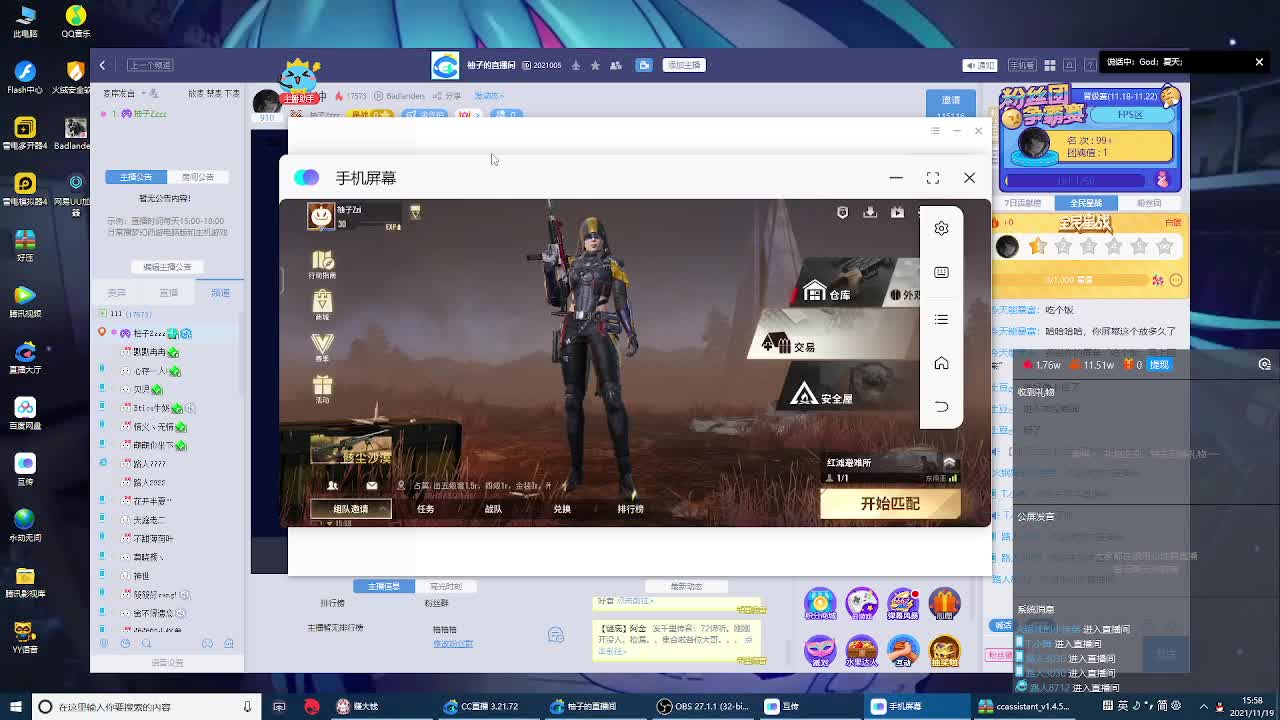Switch to the 全民星战 tab
Image resolution: width=1280 pixels, height=720 pixels.
1086,203
